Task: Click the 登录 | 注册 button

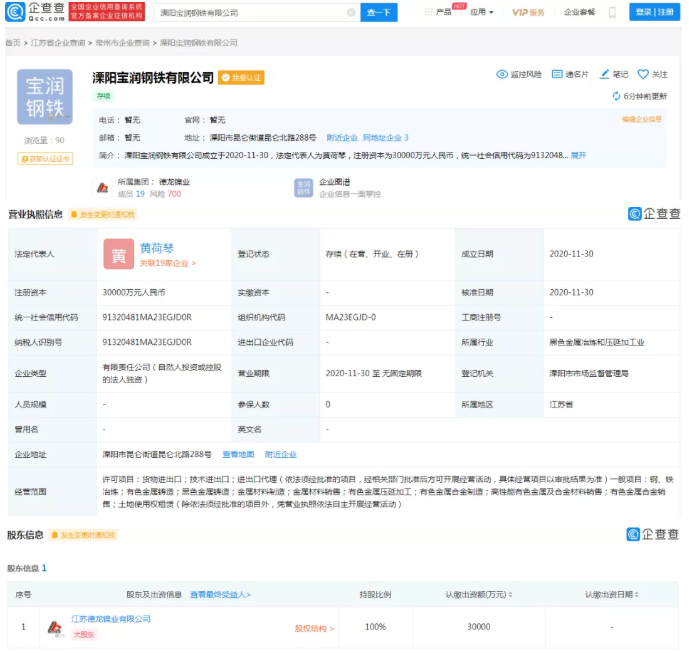Action: pyautogui.click(x=654, y=12)
